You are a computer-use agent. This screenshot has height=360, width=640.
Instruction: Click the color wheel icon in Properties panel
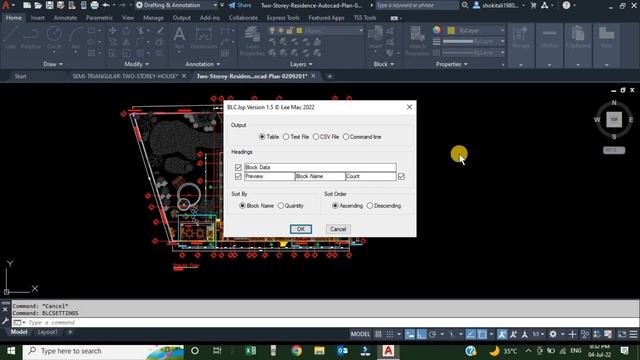437,30
